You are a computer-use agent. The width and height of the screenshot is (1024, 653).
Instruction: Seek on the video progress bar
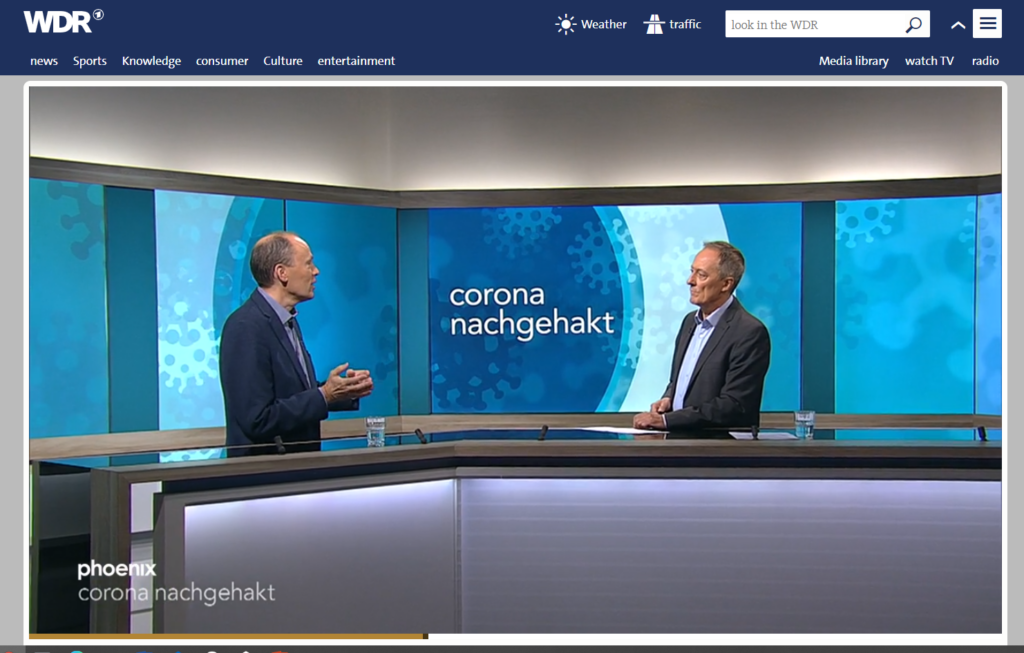click(515, 635)
